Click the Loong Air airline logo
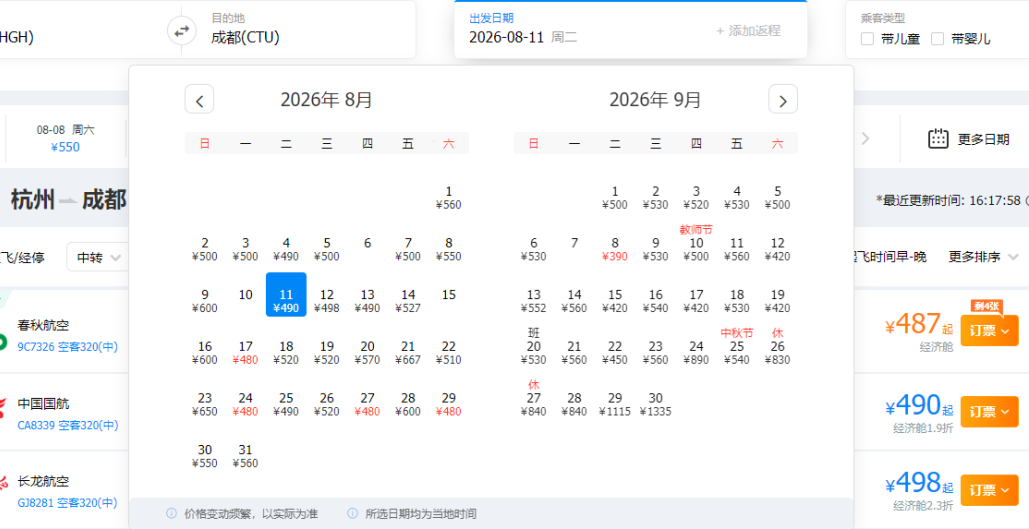This screenshot has height=529, width=1029. tap(4, 482)
